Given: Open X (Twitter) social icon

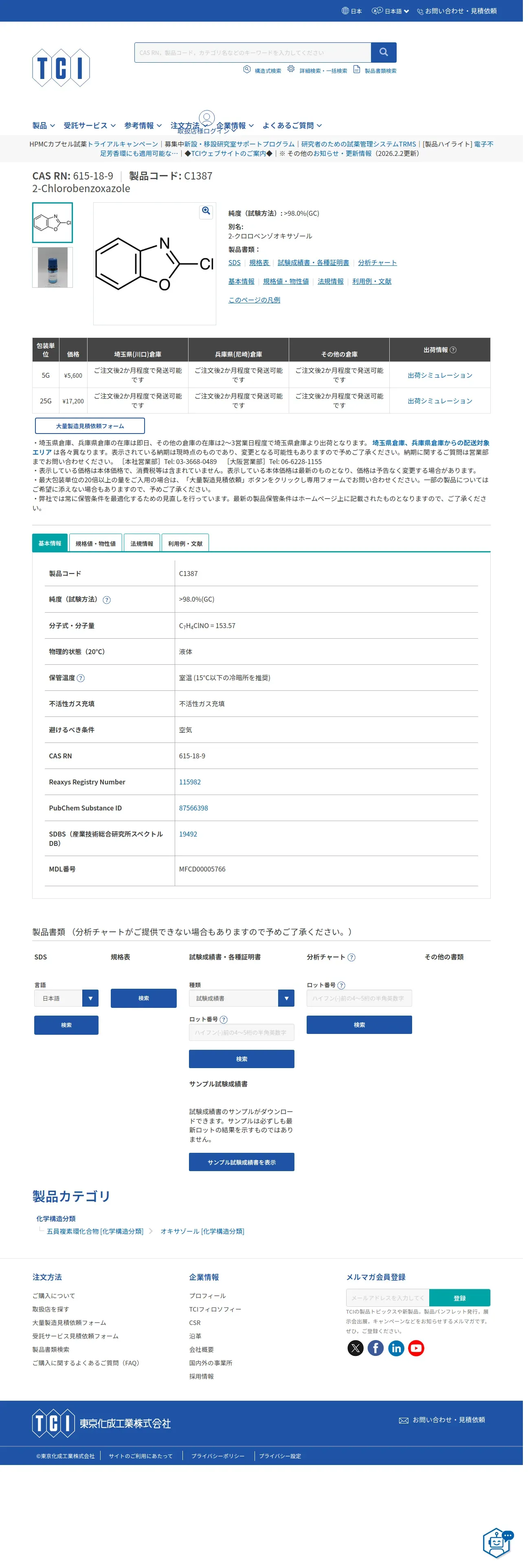Looking at the screenshot, I should pyautogui.click(x=356, y=1348).
